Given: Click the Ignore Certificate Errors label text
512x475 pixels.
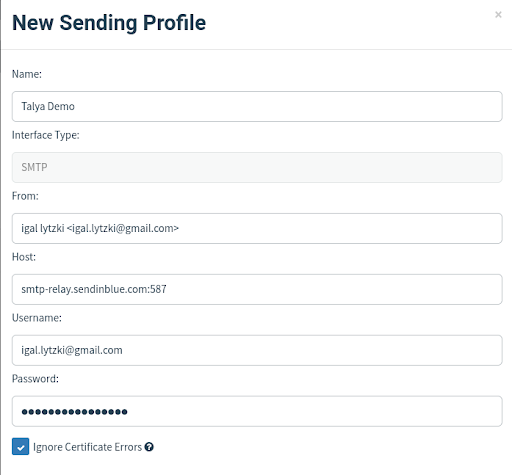Looking at the screenshot, I should tap(87, 447).
